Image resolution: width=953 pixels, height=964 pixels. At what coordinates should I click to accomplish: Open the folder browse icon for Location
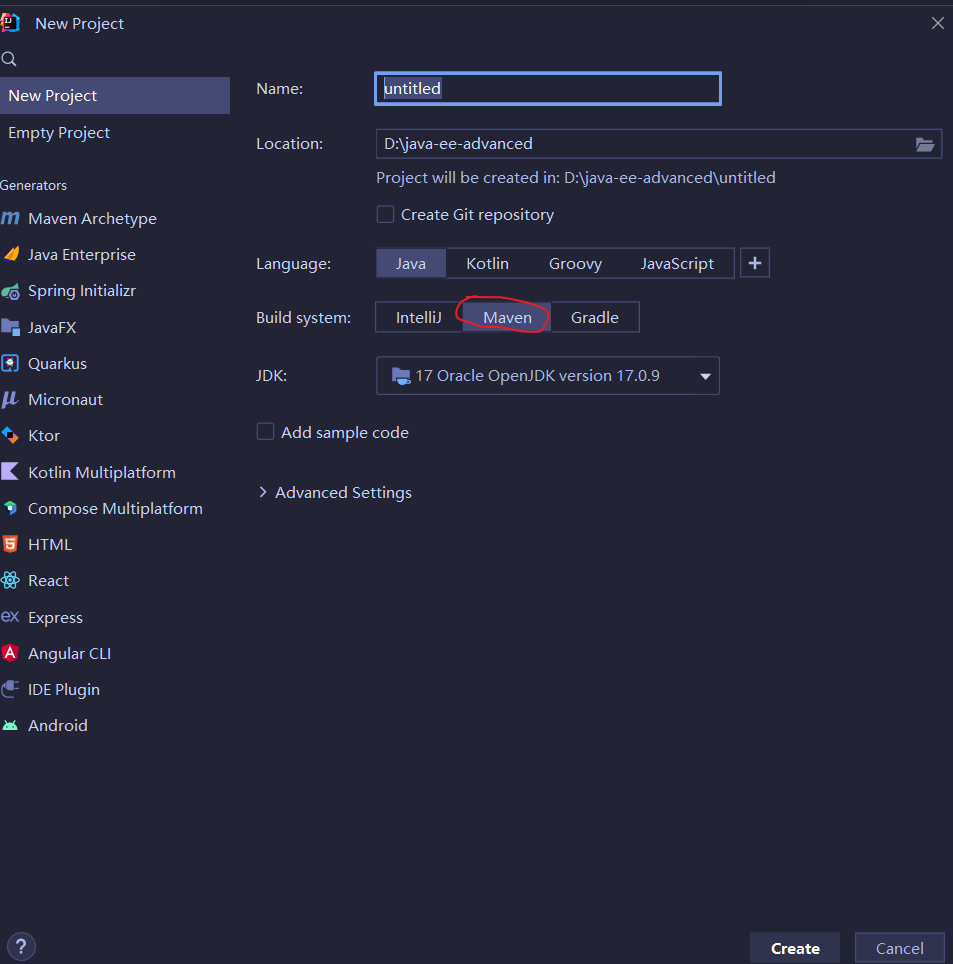925,144
